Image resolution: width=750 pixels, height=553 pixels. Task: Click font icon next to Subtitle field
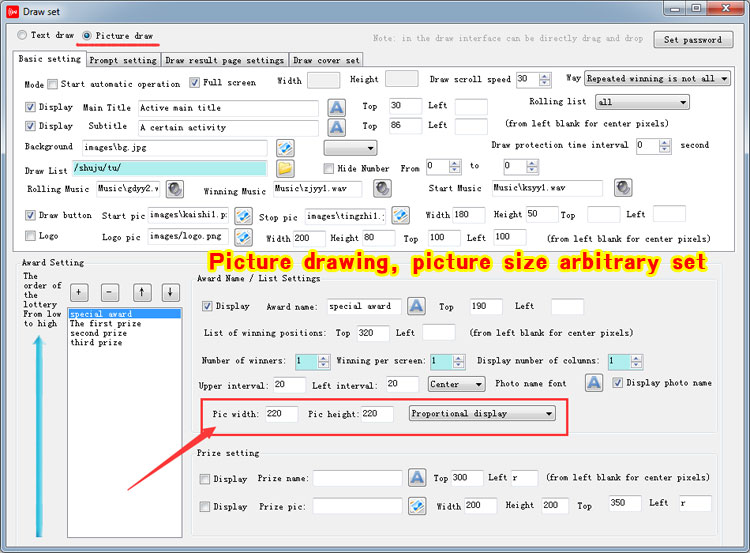[337, 127]
